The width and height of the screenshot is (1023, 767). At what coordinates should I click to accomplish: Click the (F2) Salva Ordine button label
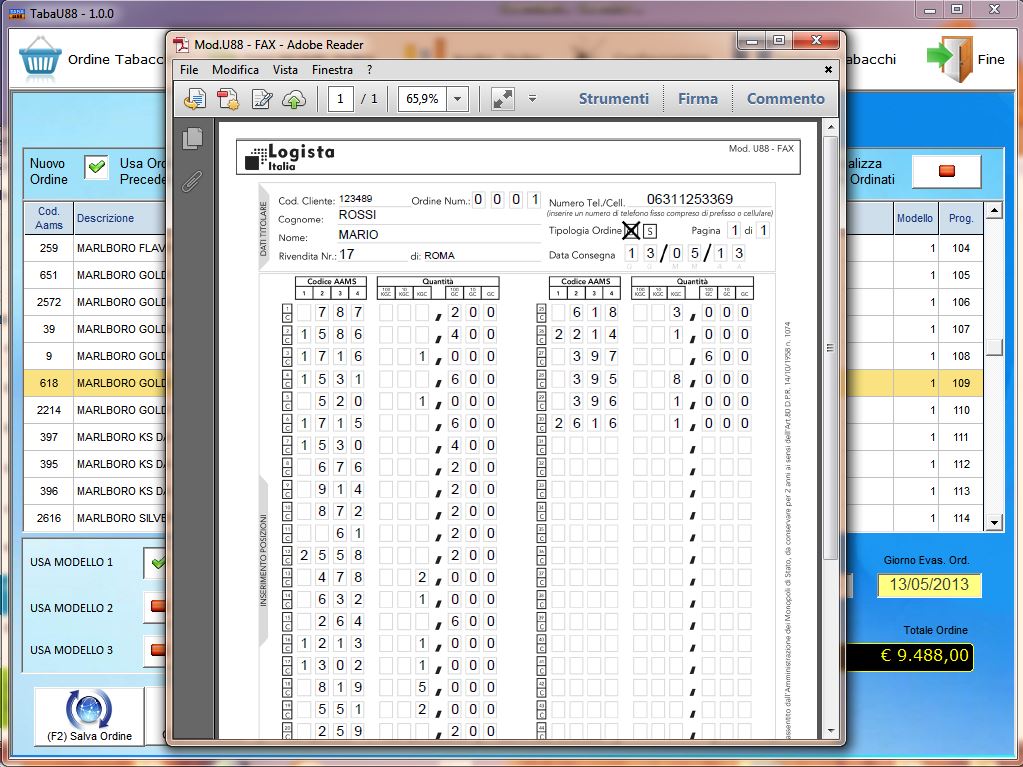coord(89,736)
